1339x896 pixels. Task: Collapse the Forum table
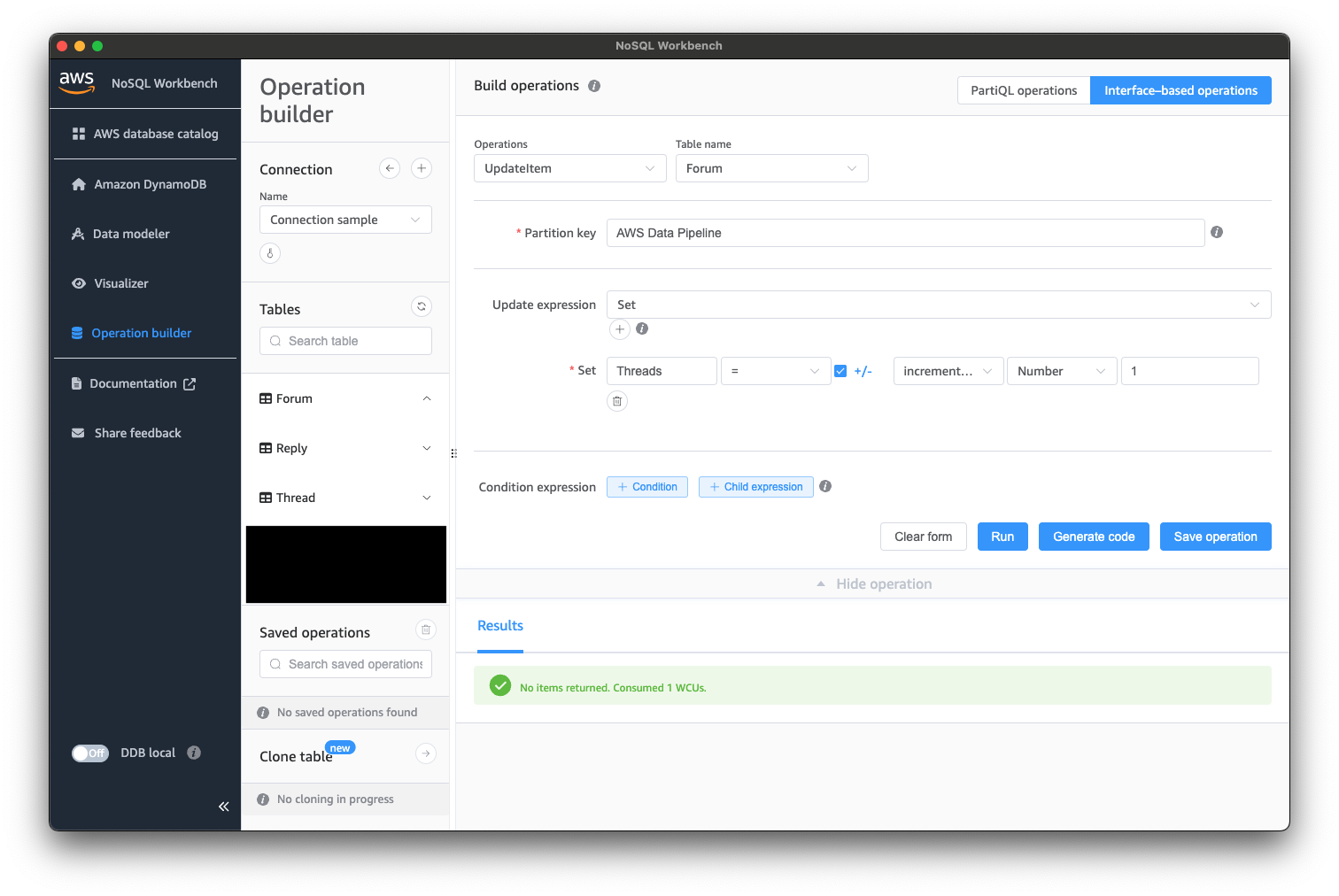pyautogui.click(x=427, y=398)
